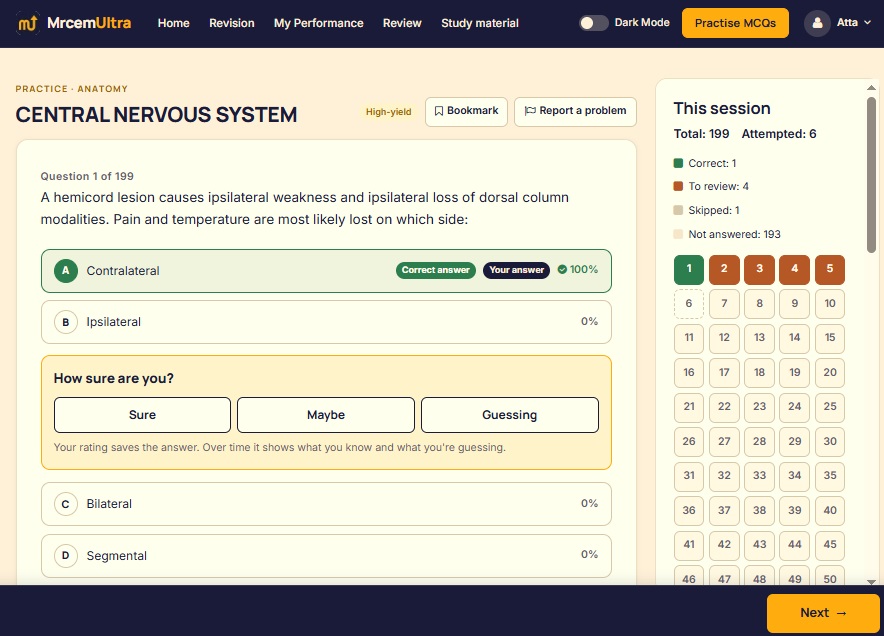Click the Total: 199 text
Image resolution: width=884 pixels, height=636 pixels.
pos(701,134)
